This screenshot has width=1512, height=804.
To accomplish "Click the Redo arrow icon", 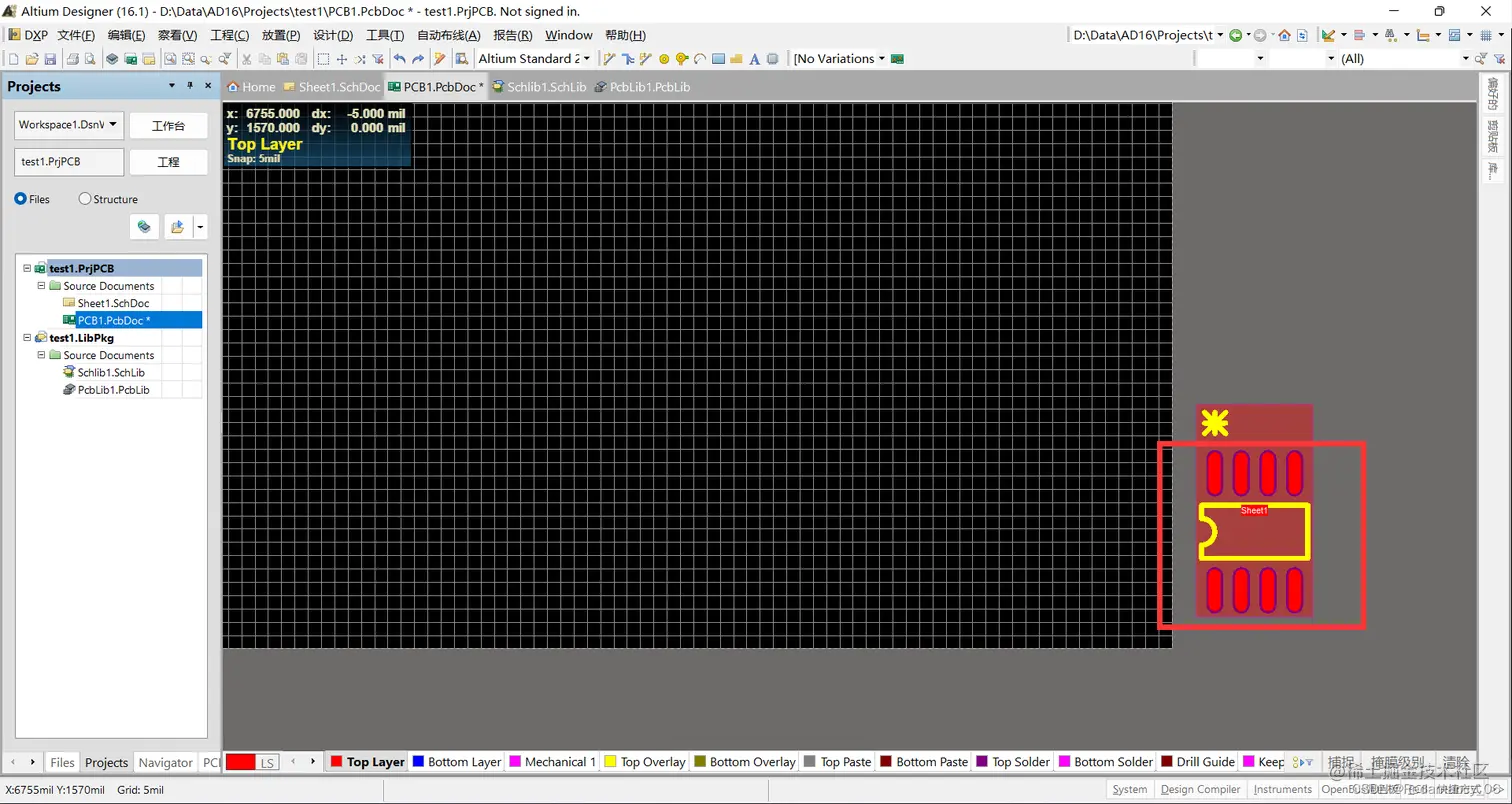I will (418, 59).
